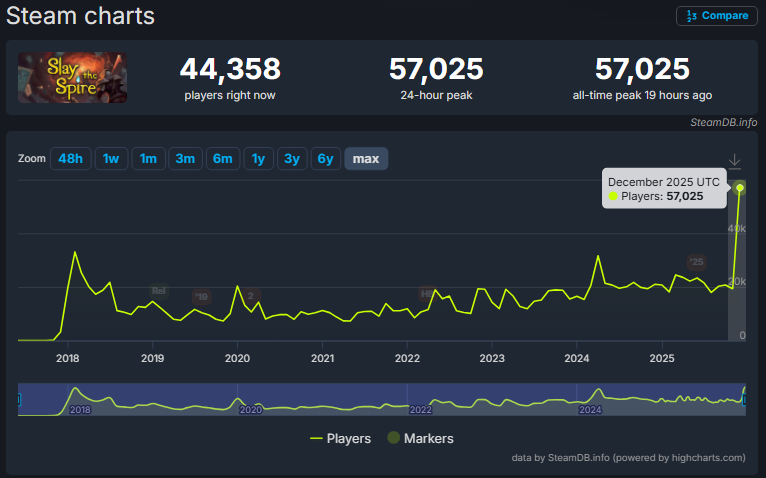This screenshot has width=766, height=478.
Task: Click the 2018 x-axis label
Action: tap(67, 358)
